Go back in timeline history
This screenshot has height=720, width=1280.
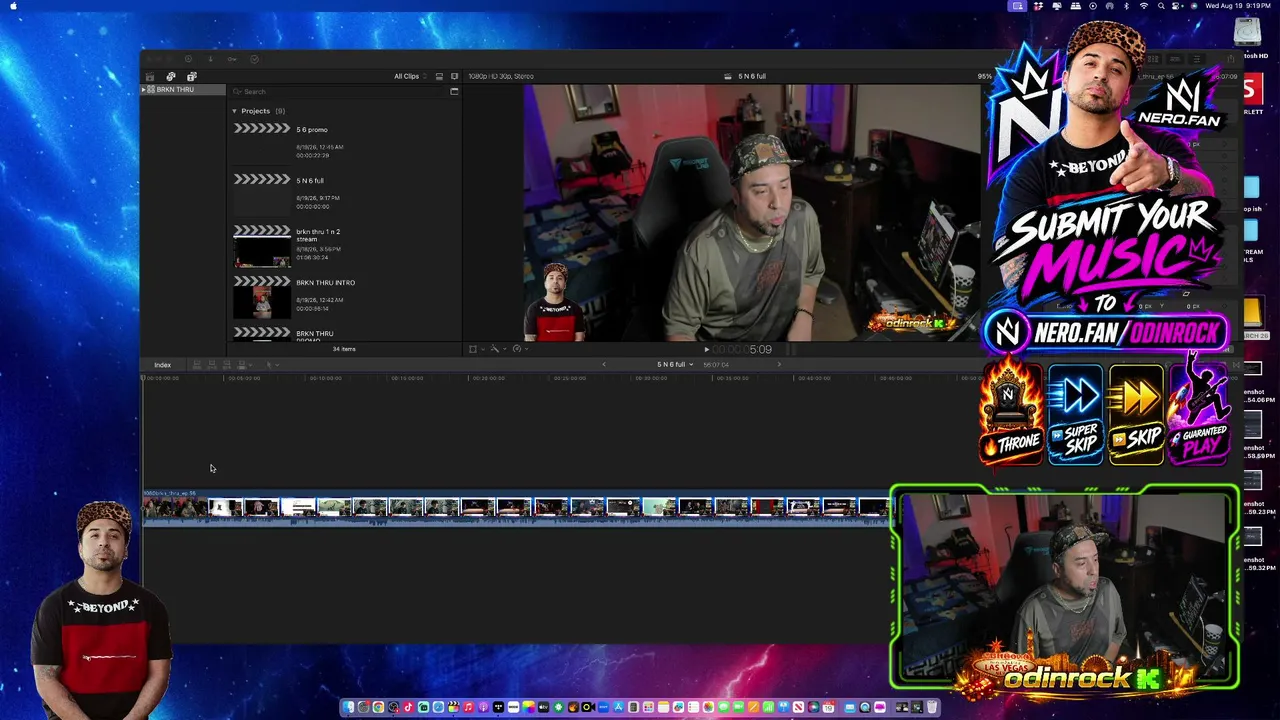point(604,365)
